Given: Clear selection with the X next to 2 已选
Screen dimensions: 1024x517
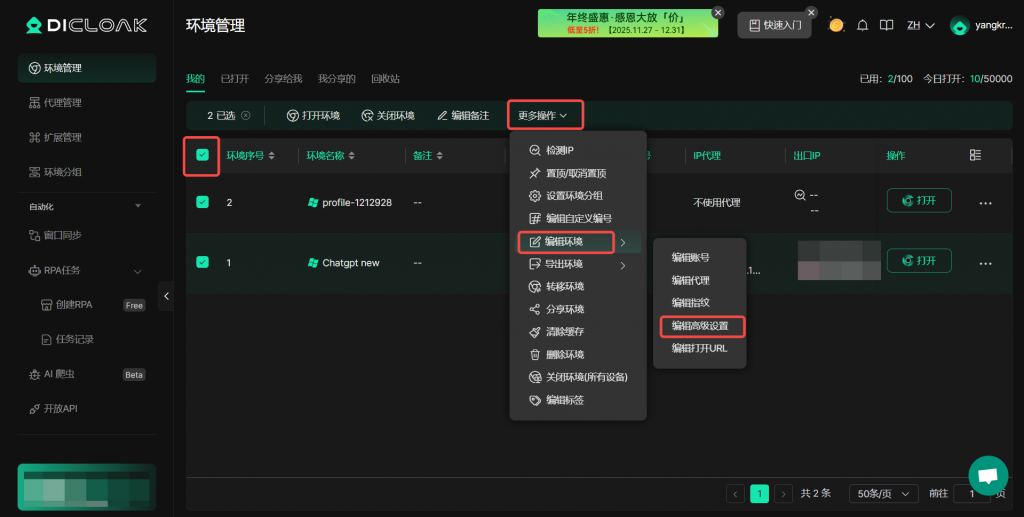Looking at the screenshot, I should 246,116.
